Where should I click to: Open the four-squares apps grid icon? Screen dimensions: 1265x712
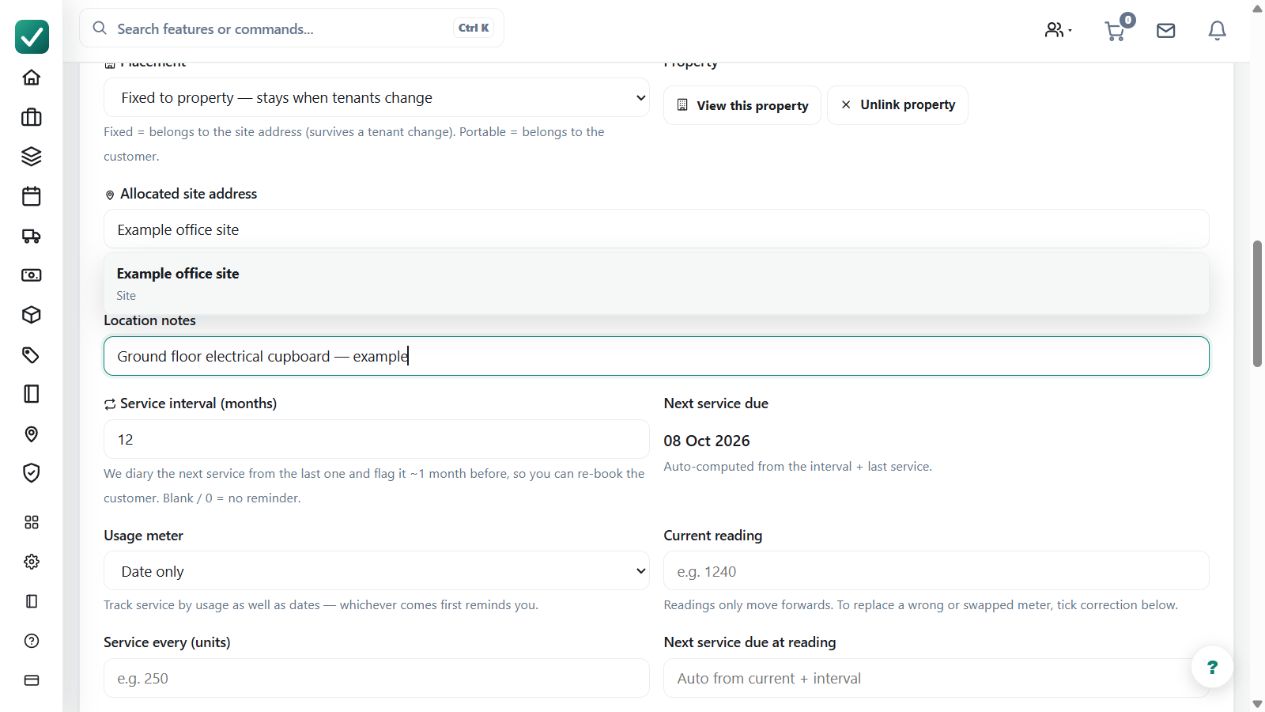click(31, 522)
